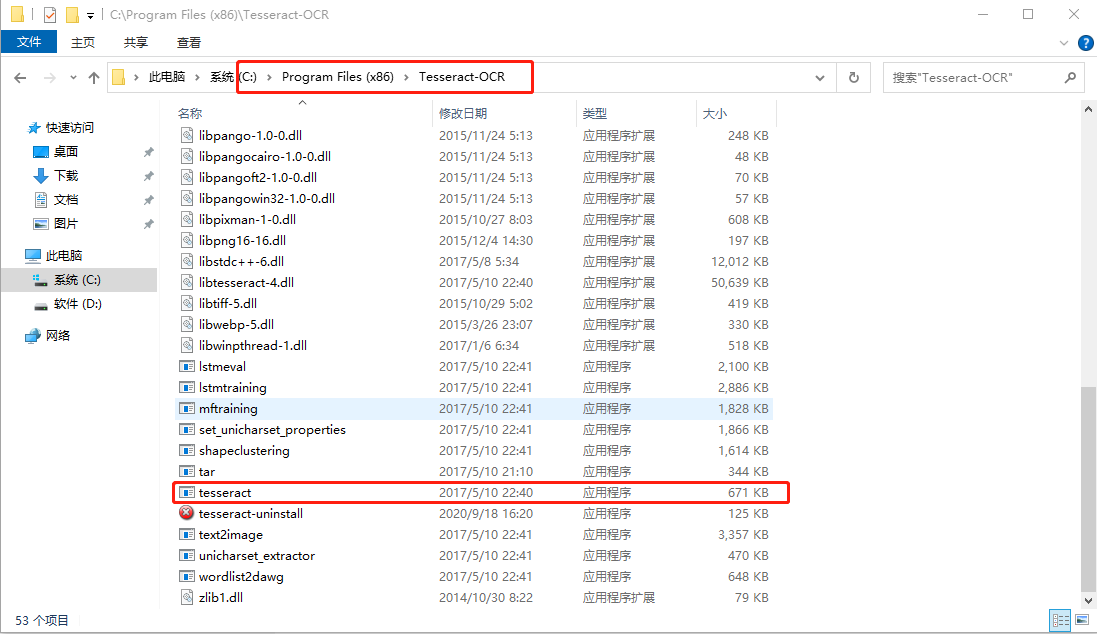Expand the ribbon with the chevron
Image resolution: width=1097 pixels, height=634 pixels.
(1063, 43)
